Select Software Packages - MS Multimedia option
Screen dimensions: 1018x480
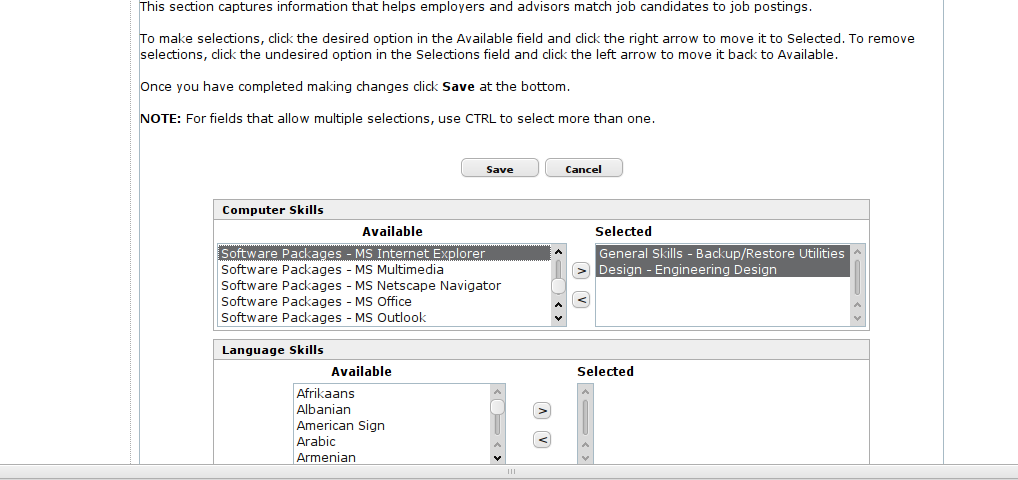[384, 270]
